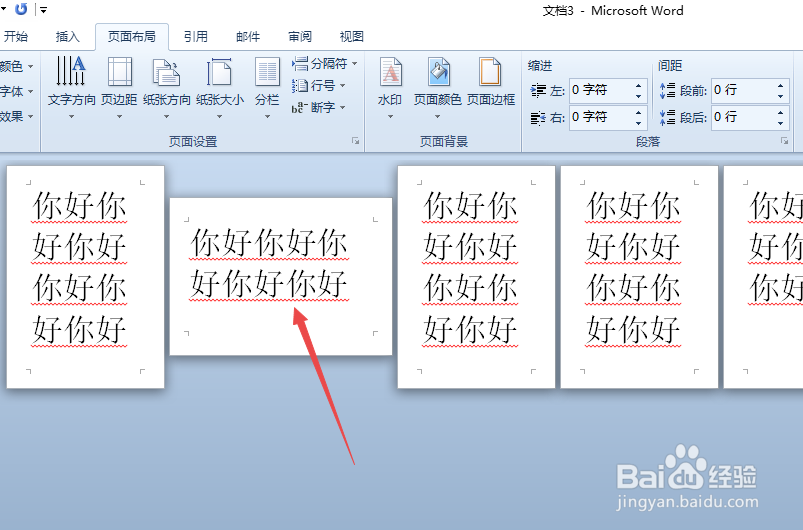This screenshot has height=530, width=803.
Task: Open theme 字体 dropdown
Action: (x=16, y=92)
